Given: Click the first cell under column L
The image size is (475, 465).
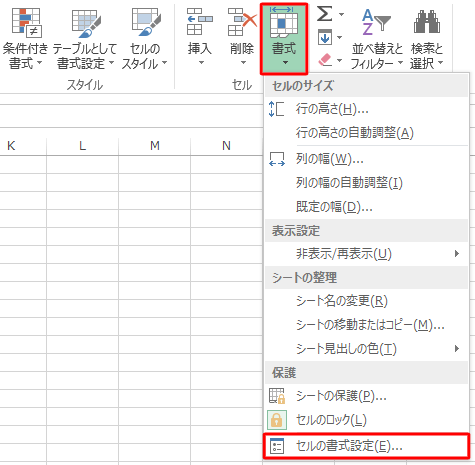Looking at the screenshot, I should tap(82, 164).
